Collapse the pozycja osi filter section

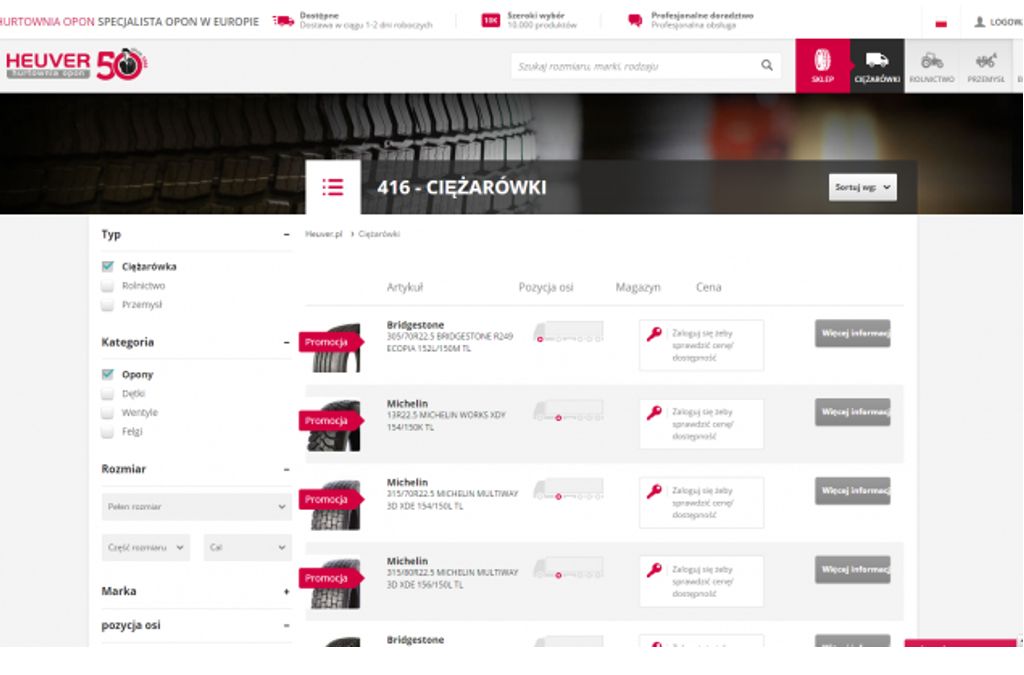(x=287, y=625)
